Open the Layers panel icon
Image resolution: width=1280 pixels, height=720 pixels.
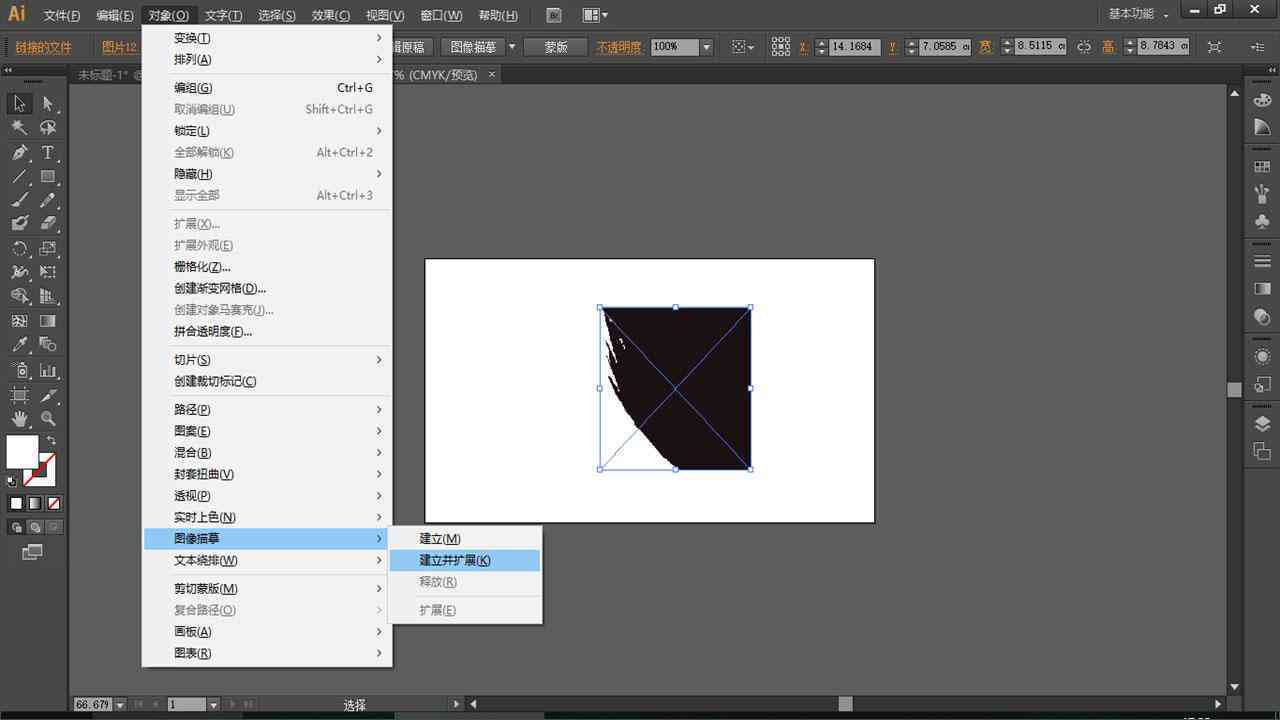(1262, 424)
